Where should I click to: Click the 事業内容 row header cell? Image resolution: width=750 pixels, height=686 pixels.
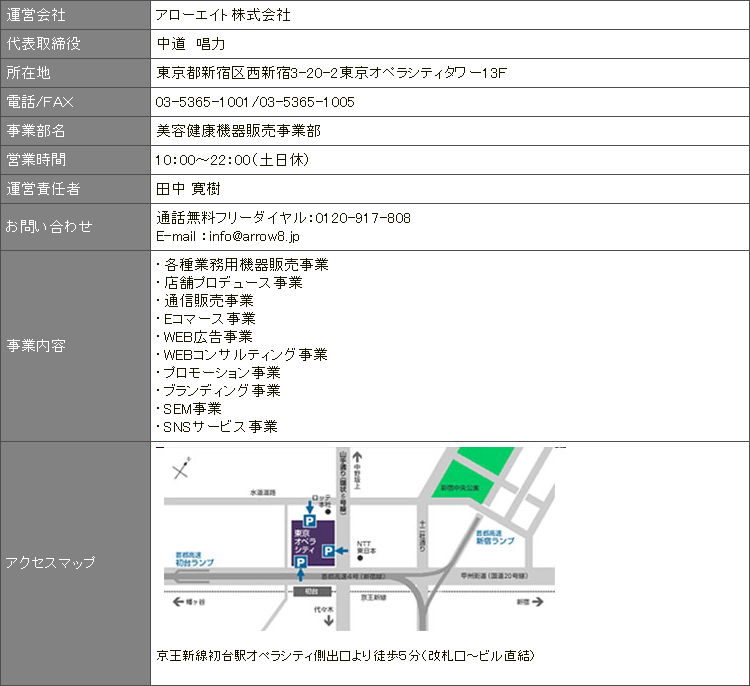click(76, 346)
